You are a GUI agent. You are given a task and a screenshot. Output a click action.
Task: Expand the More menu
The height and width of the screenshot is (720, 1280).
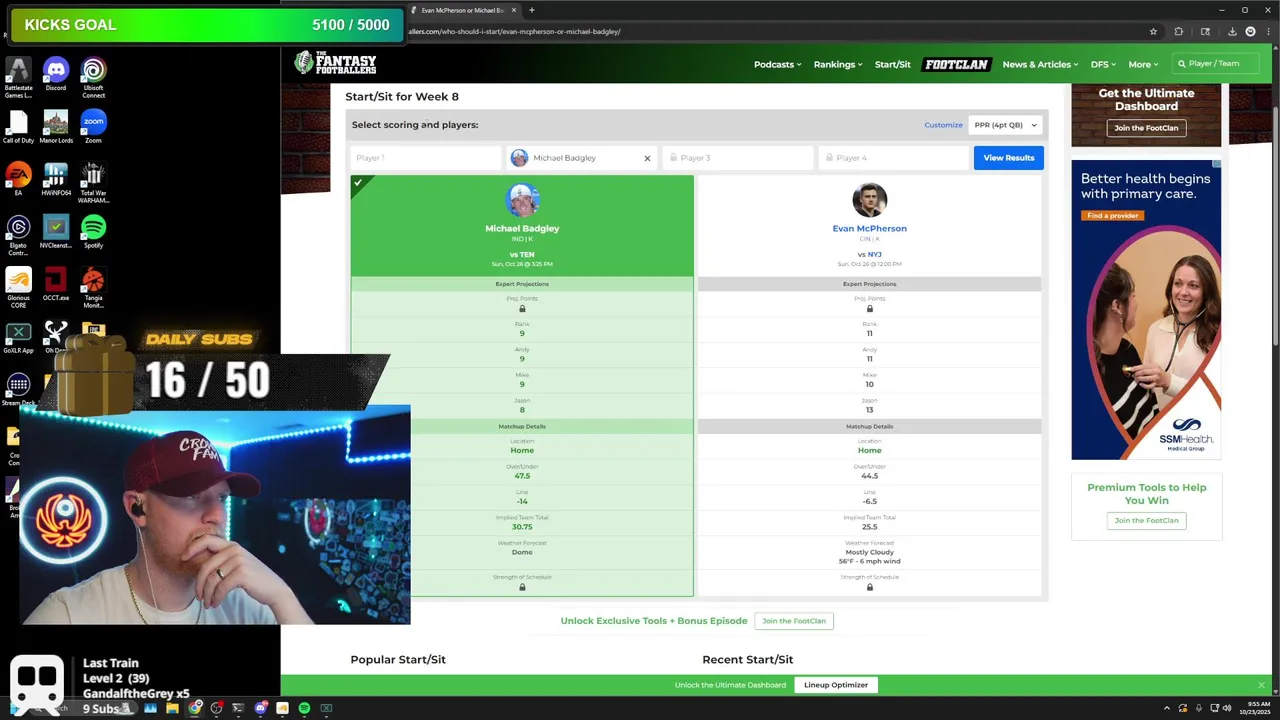click(x=1143, y=64)
